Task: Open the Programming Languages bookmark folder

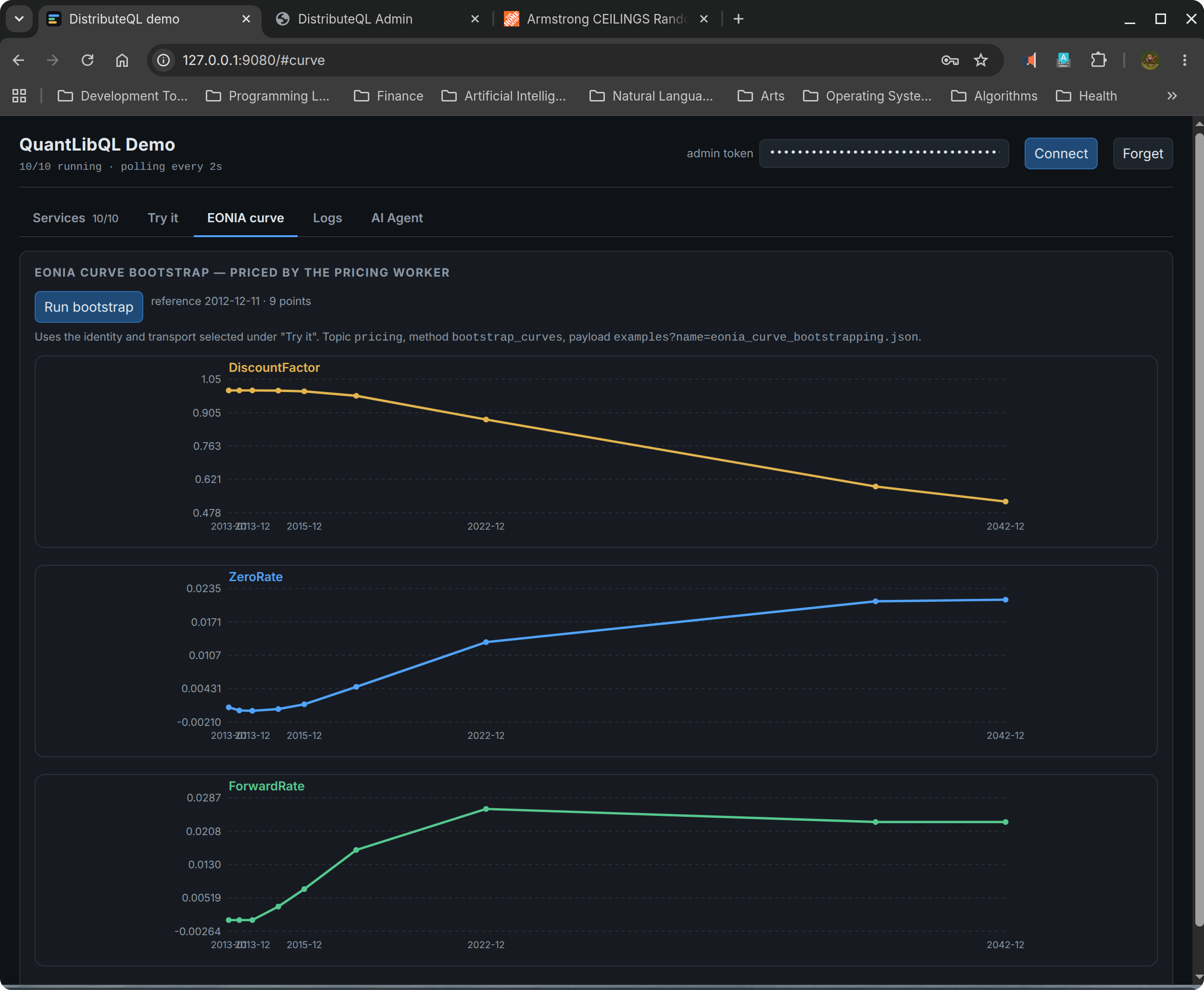Action: pos(268,96)
